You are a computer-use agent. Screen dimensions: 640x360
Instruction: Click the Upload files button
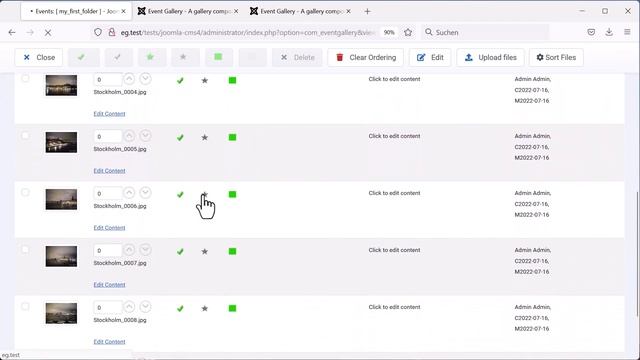(x=491, y=58)
